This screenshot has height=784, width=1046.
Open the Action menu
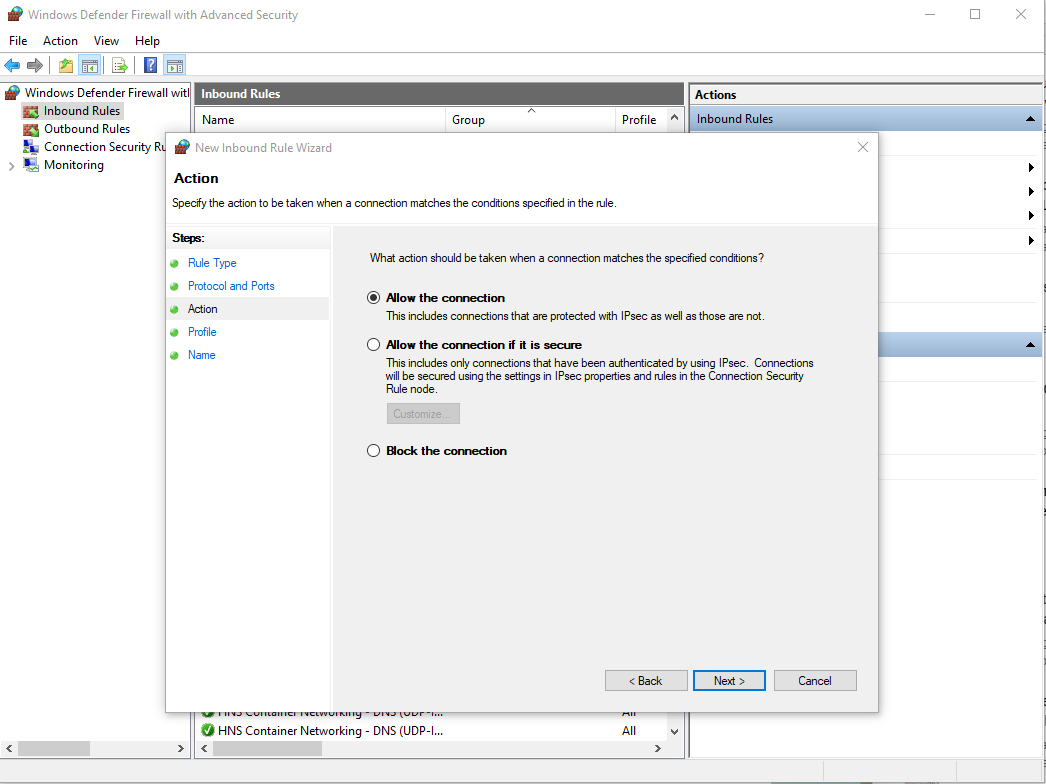pos(60,41)
